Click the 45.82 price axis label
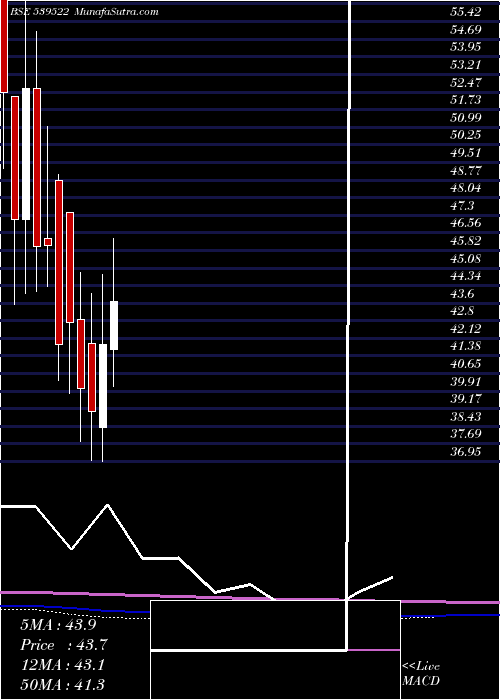This screenshot has width=500, height=700. [466, 241]
